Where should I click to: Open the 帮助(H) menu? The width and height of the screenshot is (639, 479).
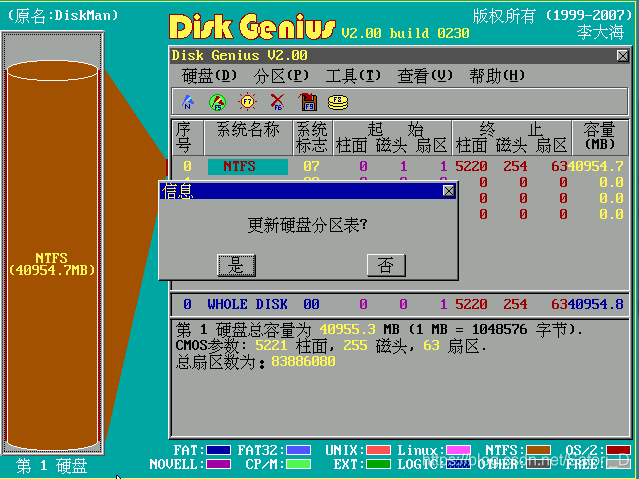click(x=497, y=76)
